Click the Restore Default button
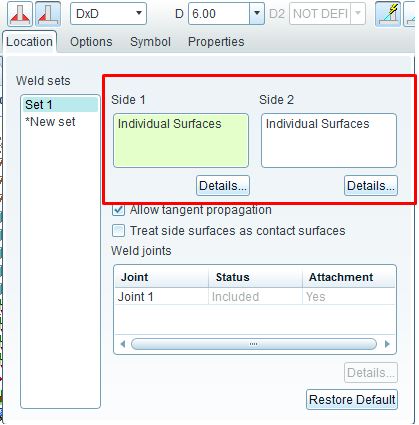Image resolution: width=419 pixels, height=425 pixels. (x=352, y=399)
